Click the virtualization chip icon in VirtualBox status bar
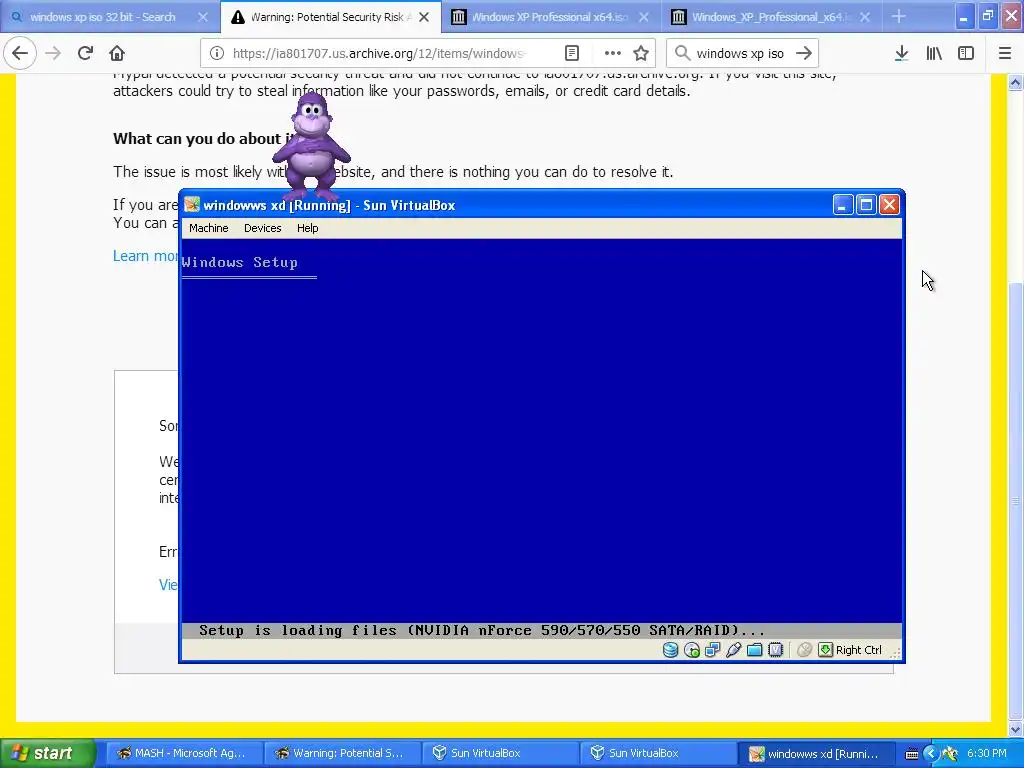Image resolution: width=1024 pixels, height=768 pixels. [775, 650]
